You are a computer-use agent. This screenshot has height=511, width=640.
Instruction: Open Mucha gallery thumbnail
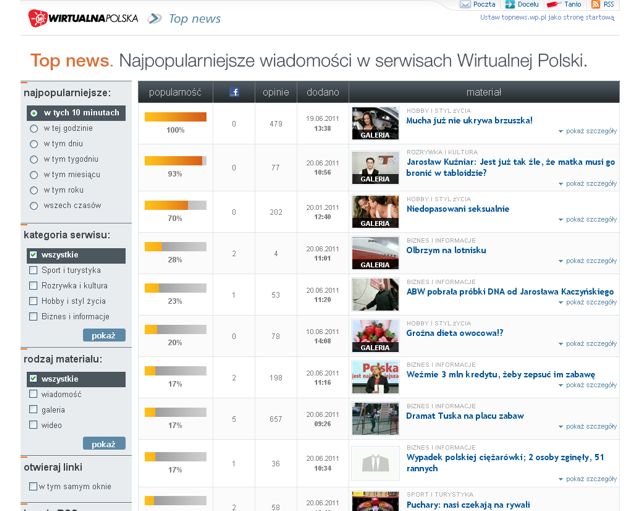tap(375, 123)
